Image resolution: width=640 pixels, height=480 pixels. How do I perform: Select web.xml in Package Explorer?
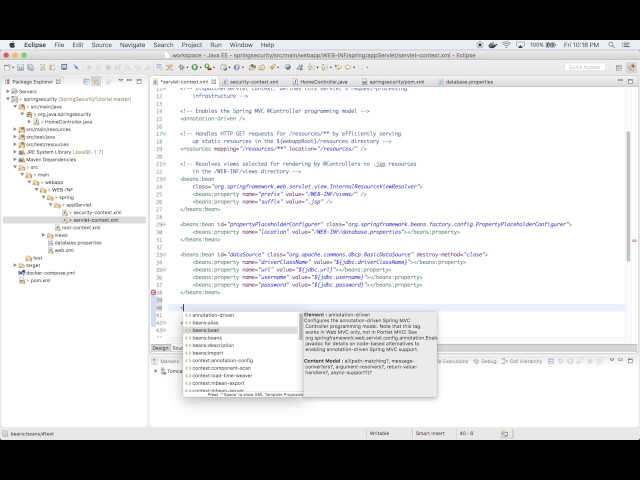64,250
